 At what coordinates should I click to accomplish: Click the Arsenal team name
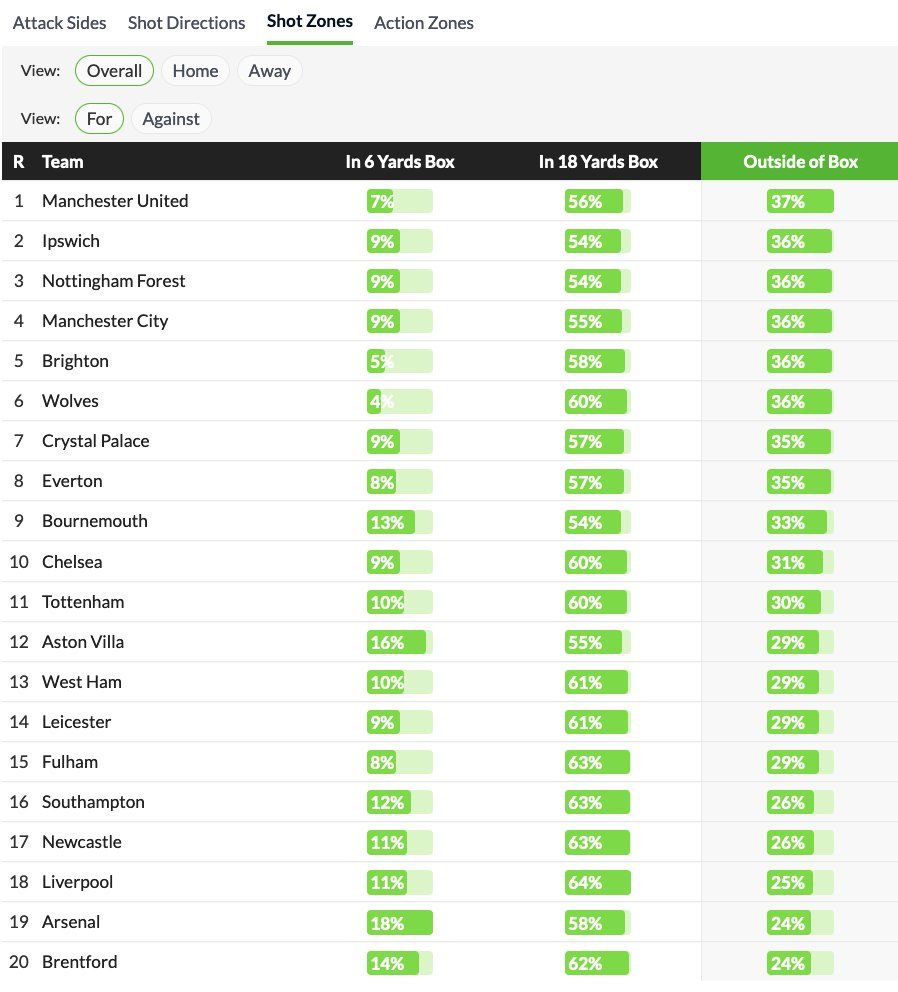[x=71, y=922]
